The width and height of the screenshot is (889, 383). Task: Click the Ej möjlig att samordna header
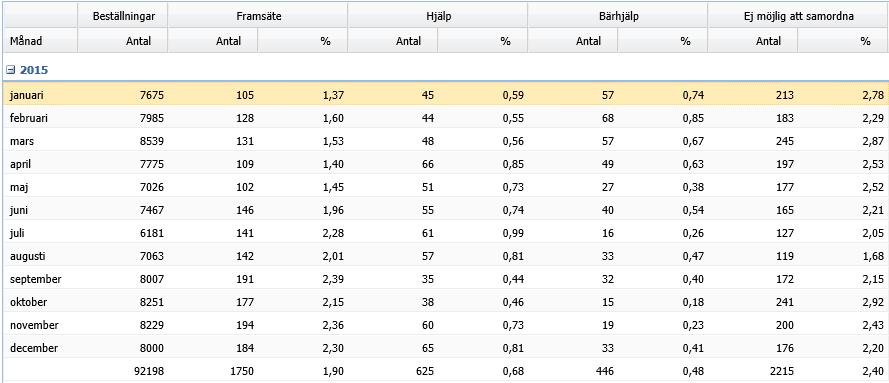(798, 16)
